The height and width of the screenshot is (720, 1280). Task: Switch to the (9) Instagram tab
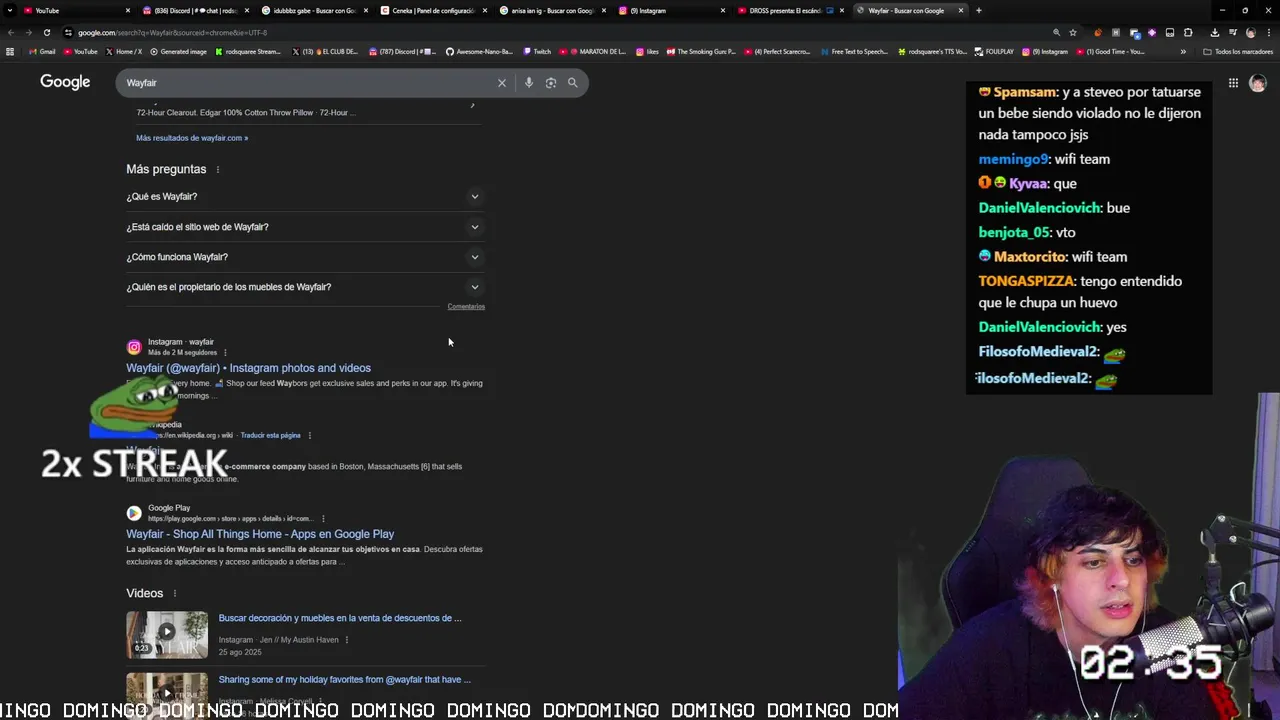[x=670, y=10]
